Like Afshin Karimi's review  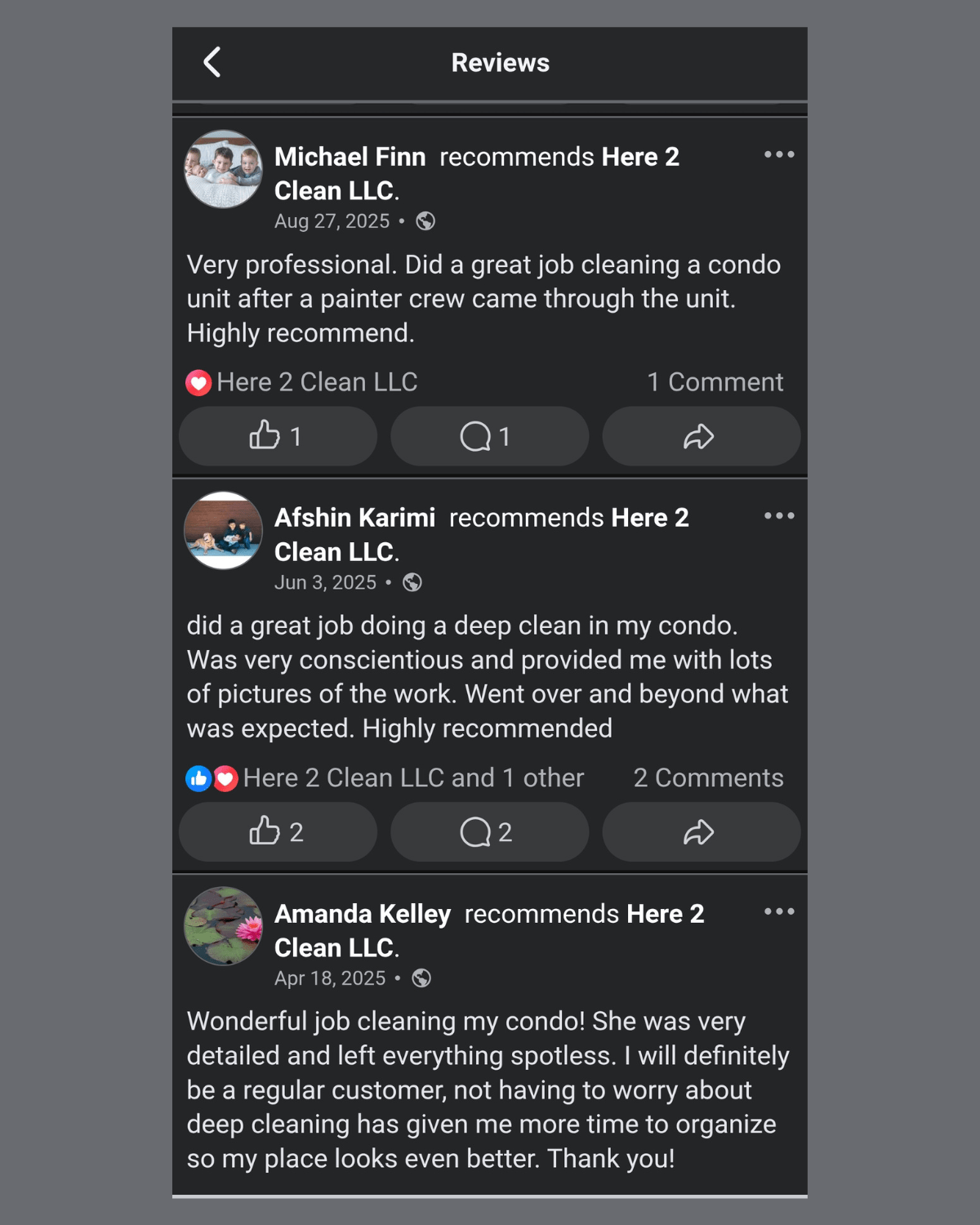[x=278, y=831]
